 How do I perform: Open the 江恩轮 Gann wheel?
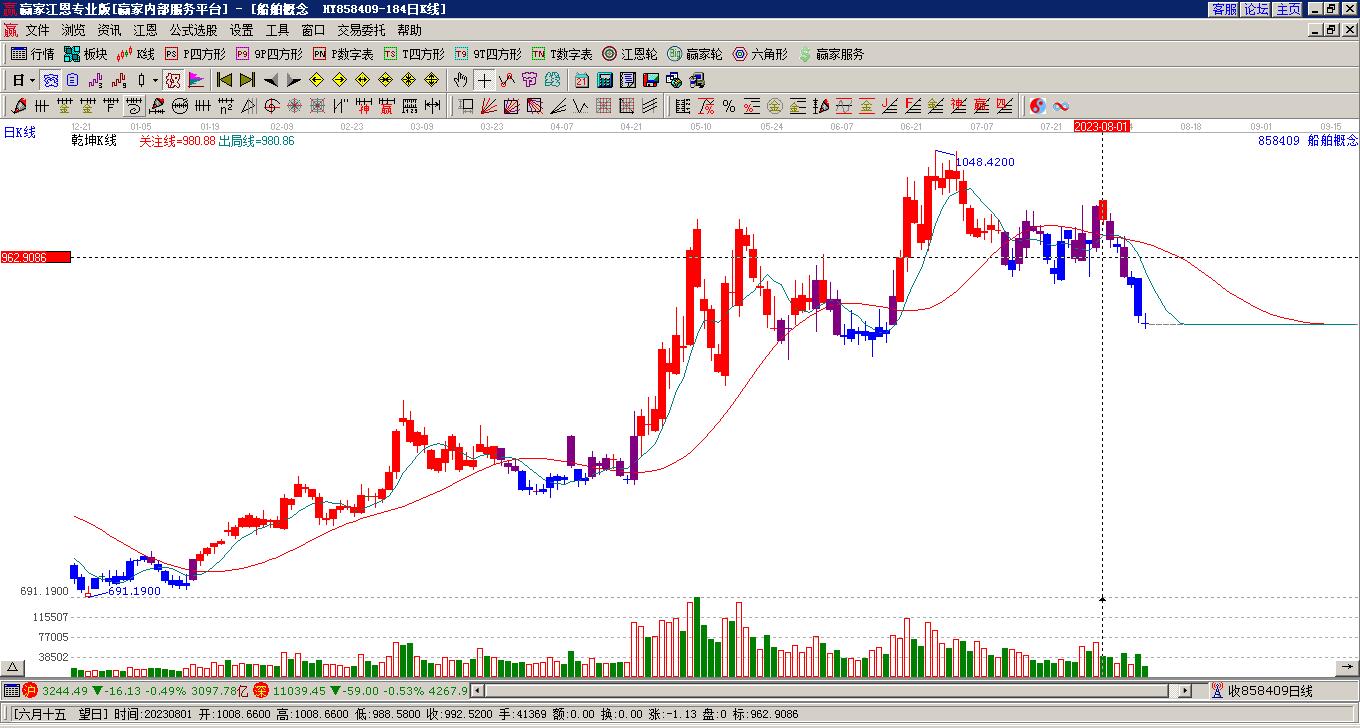point(630,54)
